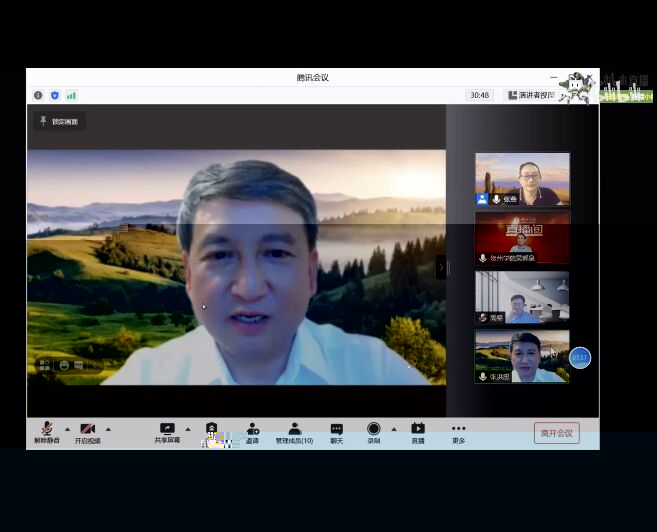Expand the recording options arrow
The width and height of the screenshot is (657, 532).
pyautogui.click(x=394, y=429)
